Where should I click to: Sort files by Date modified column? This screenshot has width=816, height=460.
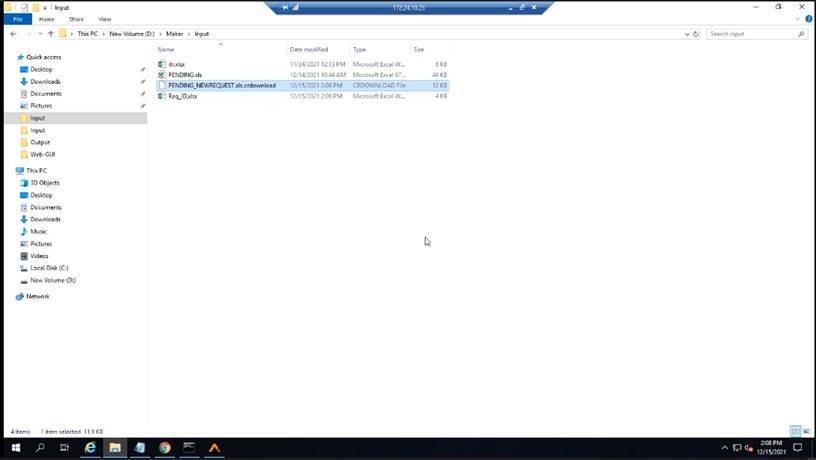click(x=309, y=49)
